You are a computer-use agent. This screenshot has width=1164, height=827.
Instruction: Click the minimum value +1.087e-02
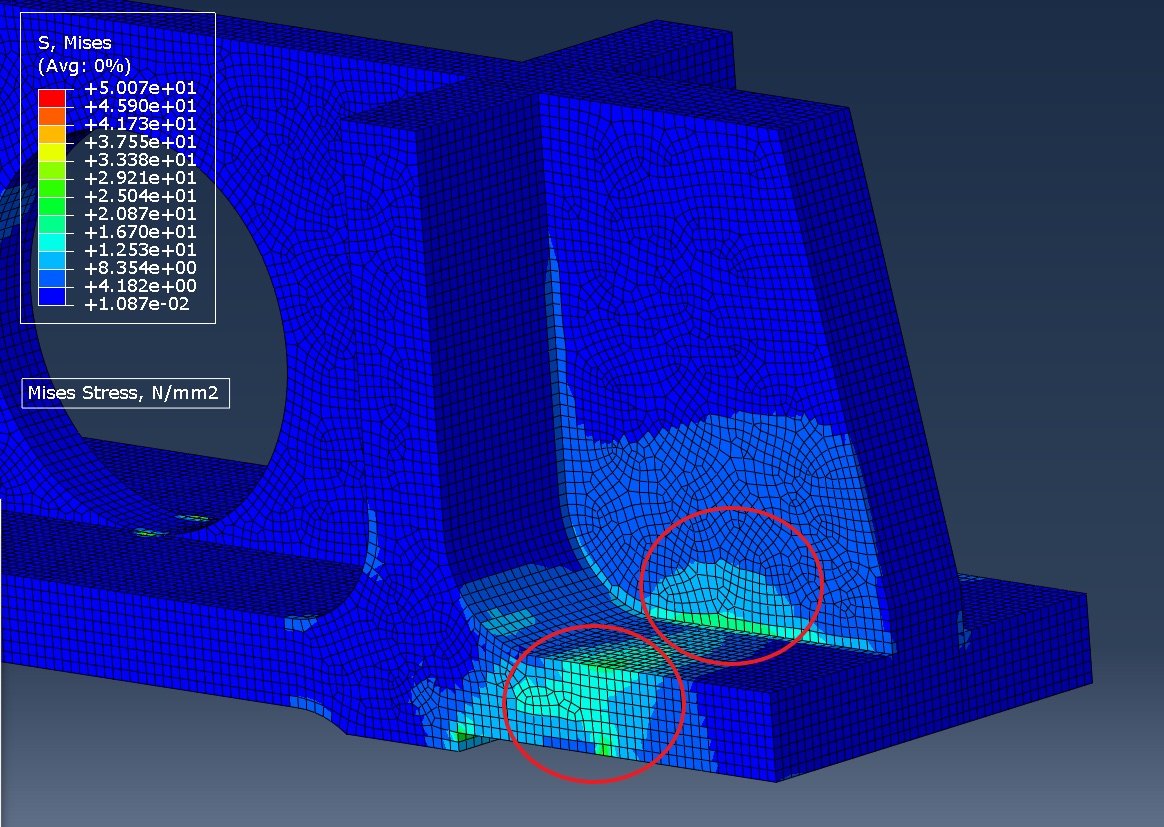139,304
